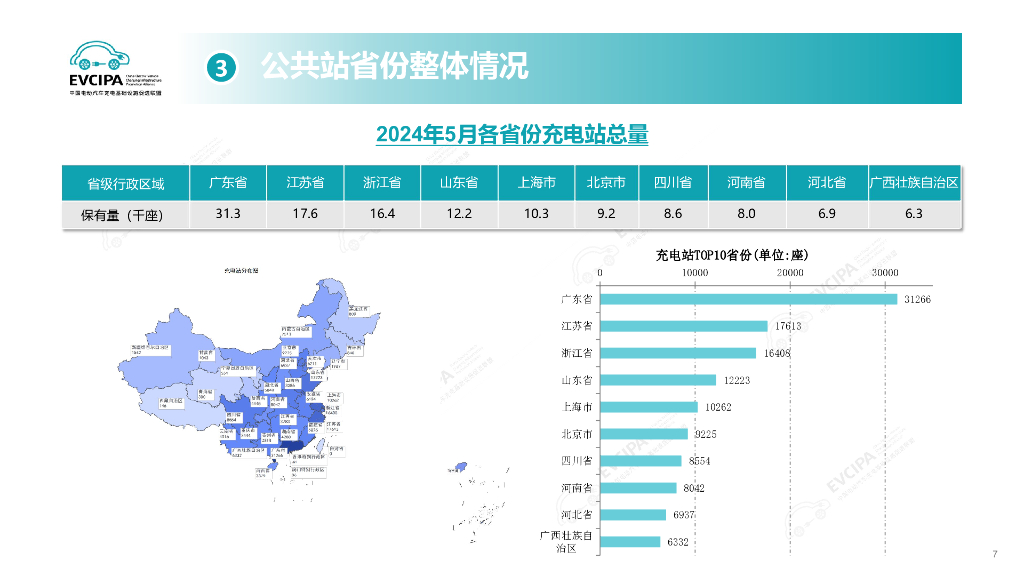
Task: Select the Guangdong bar in the chart
Action: tap(750, 299)
